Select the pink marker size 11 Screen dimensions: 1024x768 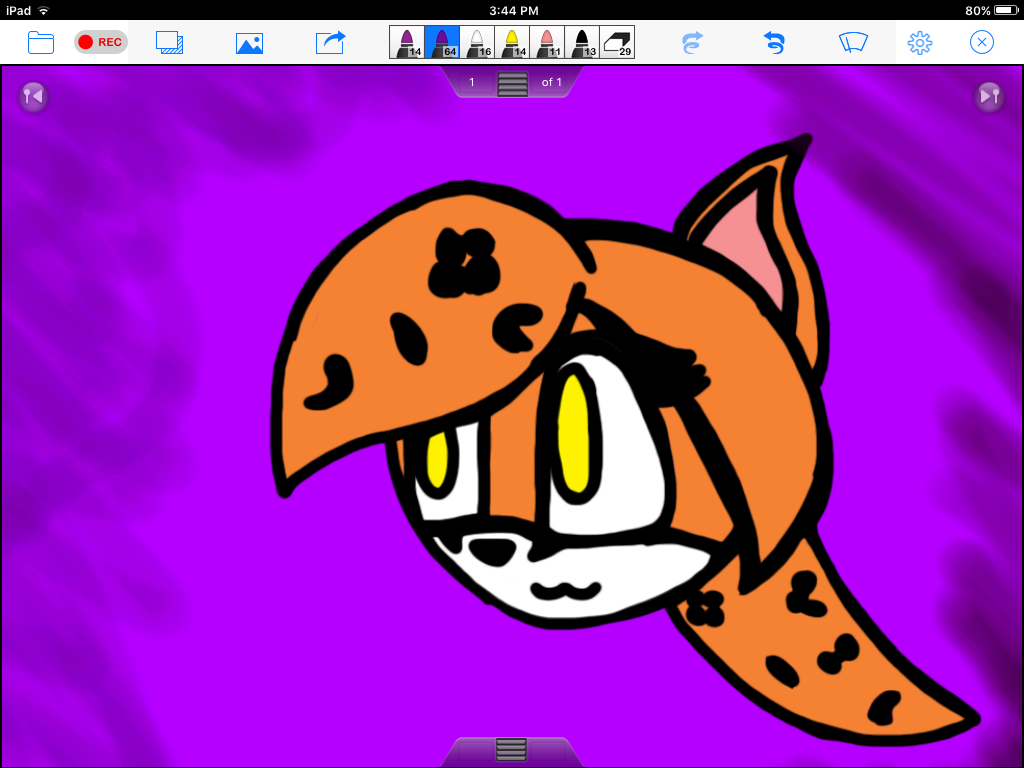point(547,42)
